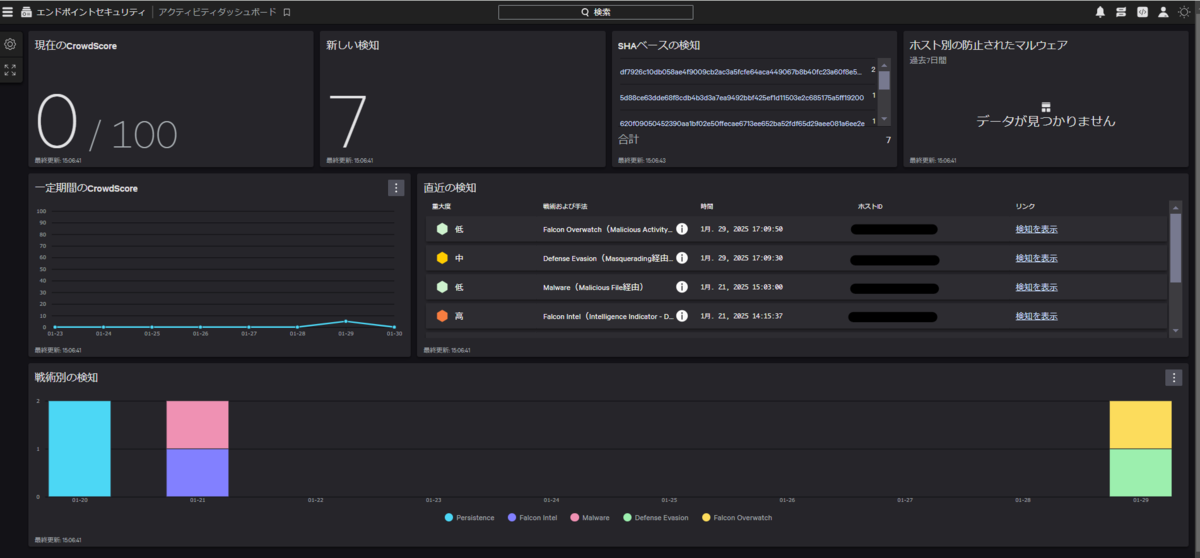This screenshot has height=558, width=1200.
Task: Click 検知を表示 link for the Falcon Intel row
Action: [1036, 316]
